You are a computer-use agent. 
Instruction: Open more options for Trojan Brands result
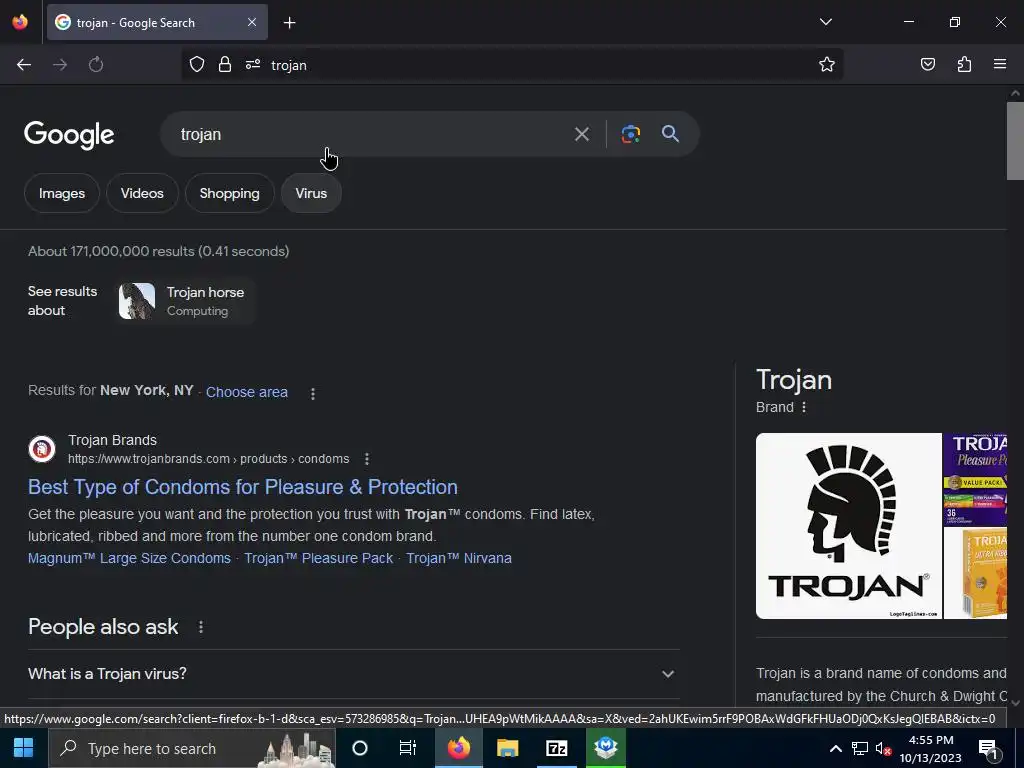pos(367,459)
